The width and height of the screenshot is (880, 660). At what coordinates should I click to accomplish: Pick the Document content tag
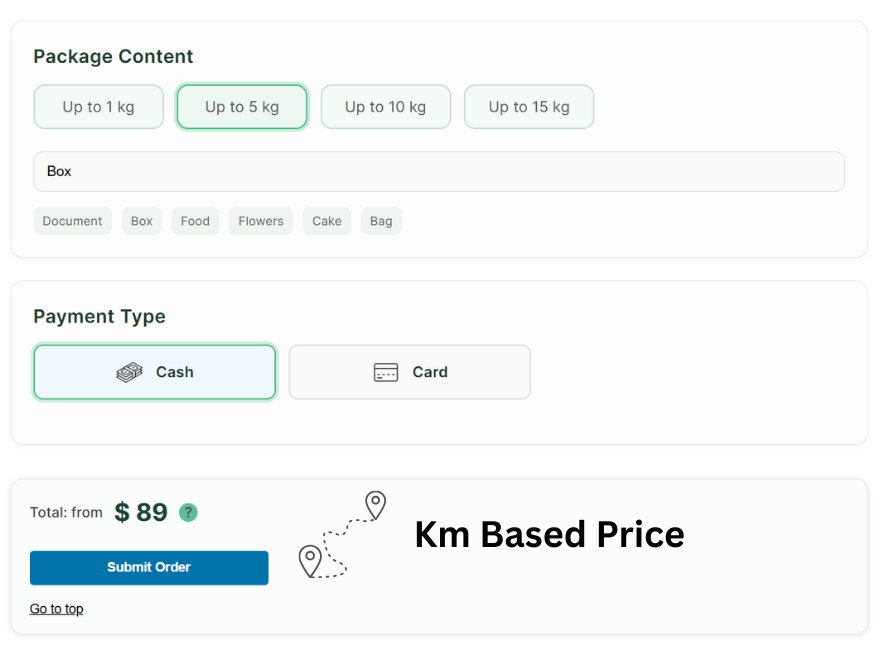pos(72,221)
